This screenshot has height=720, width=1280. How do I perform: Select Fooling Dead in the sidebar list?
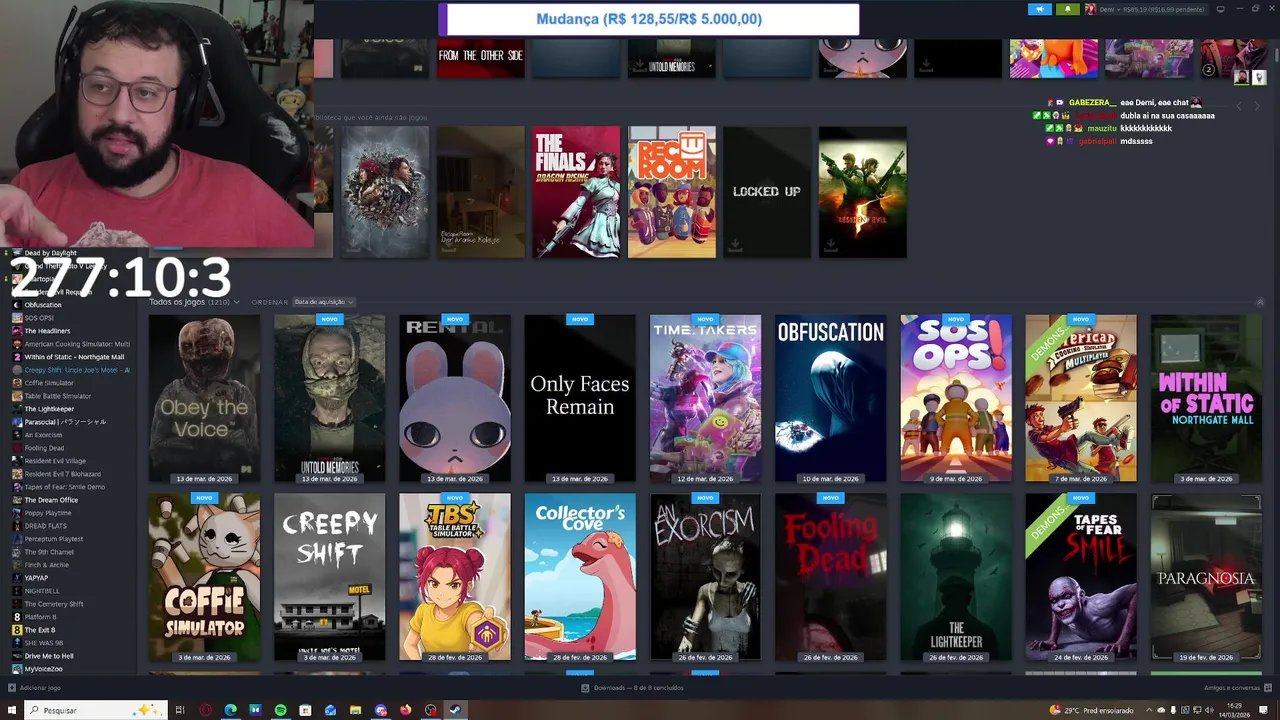tap(44, 448)
